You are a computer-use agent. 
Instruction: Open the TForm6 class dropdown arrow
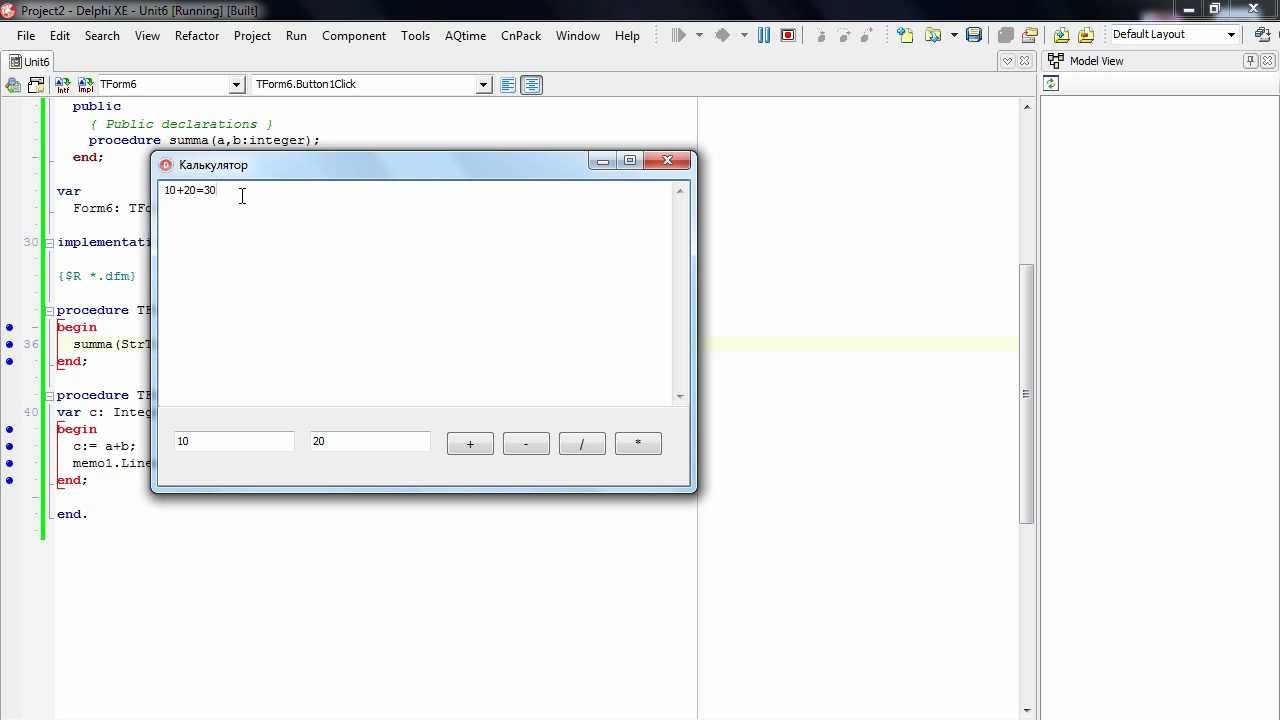[236, 85]
